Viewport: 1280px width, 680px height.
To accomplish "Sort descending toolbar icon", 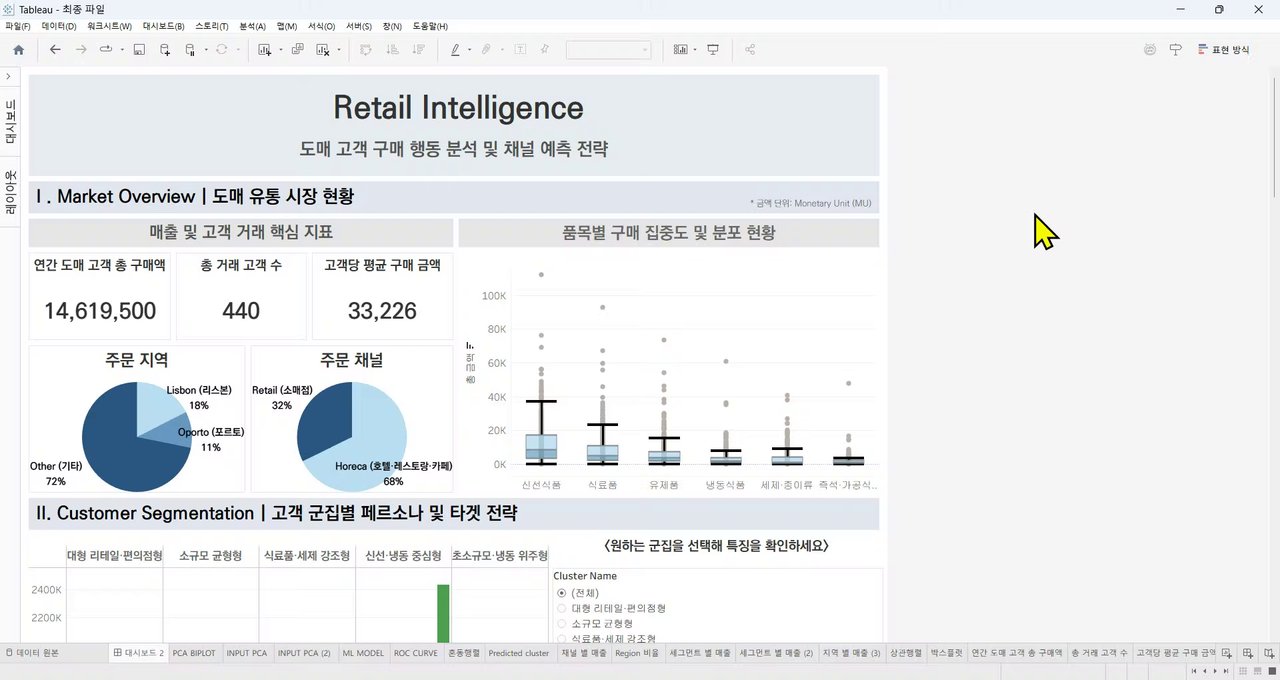I will coord(418,49).
